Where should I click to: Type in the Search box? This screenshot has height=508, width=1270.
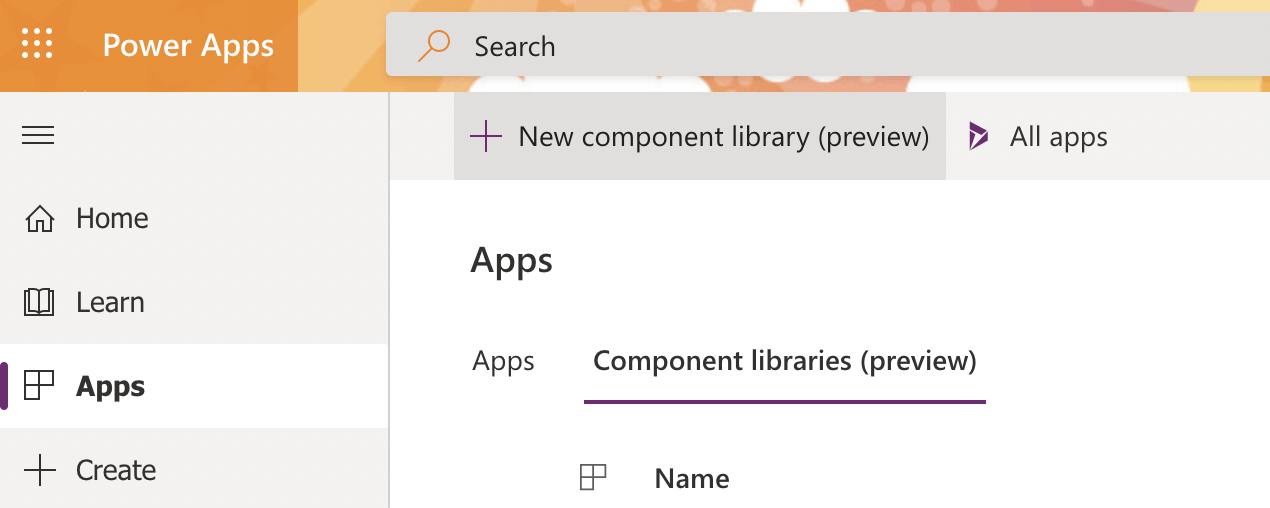click(800, 46)
